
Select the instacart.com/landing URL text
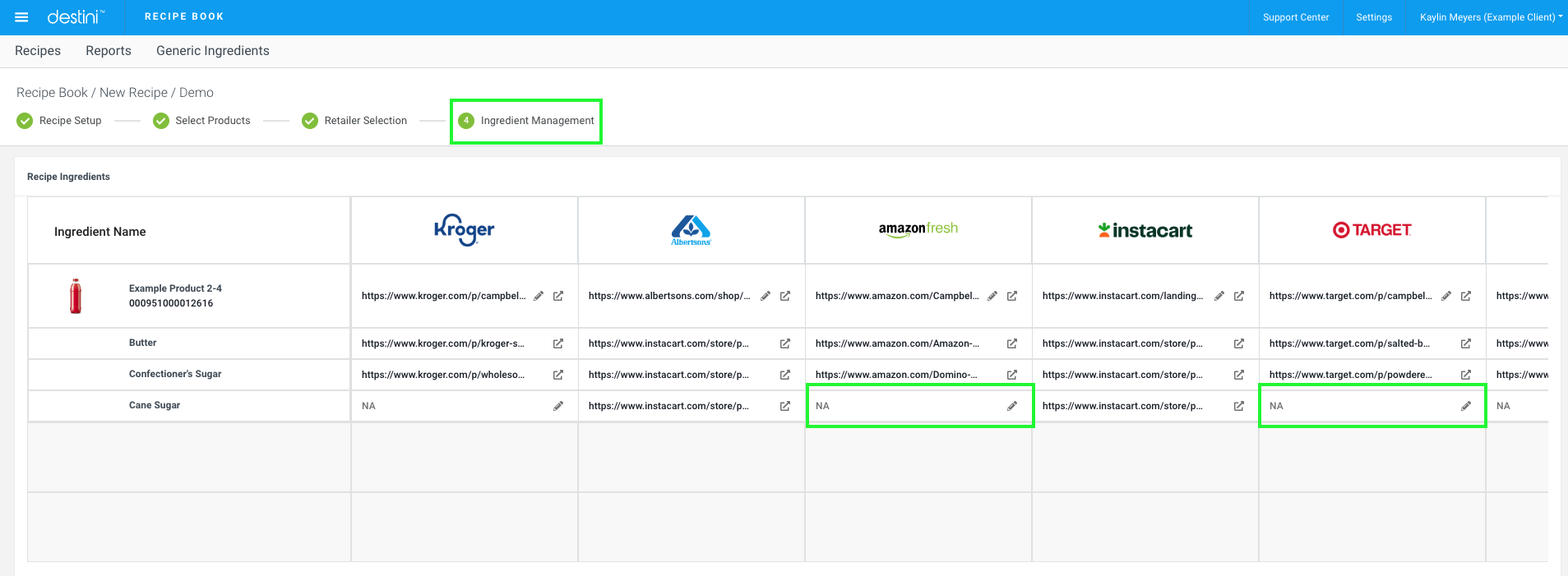[x=1122, y=296]
